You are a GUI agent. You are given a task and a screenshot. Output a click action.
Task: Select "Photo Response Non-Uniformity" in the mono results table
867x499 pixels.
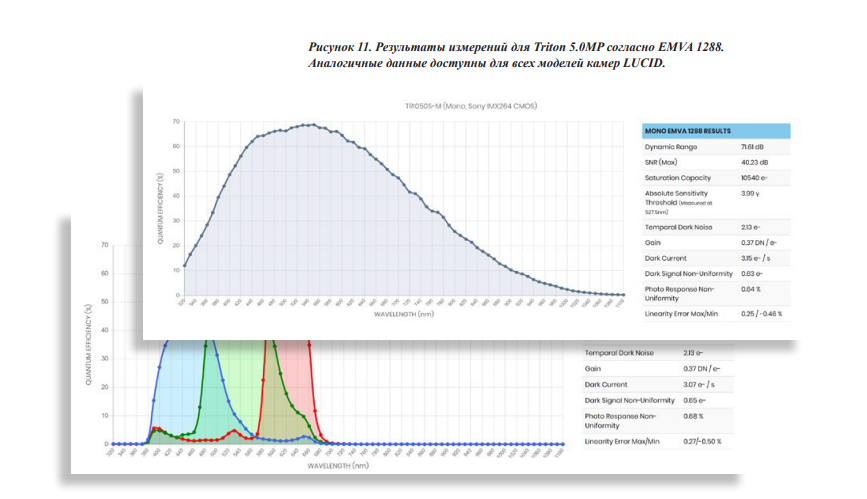680,294
